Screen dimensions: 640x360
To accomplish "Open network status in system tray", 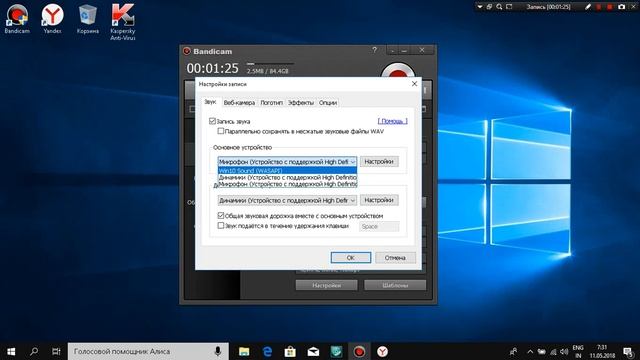I will coord(553,351).
